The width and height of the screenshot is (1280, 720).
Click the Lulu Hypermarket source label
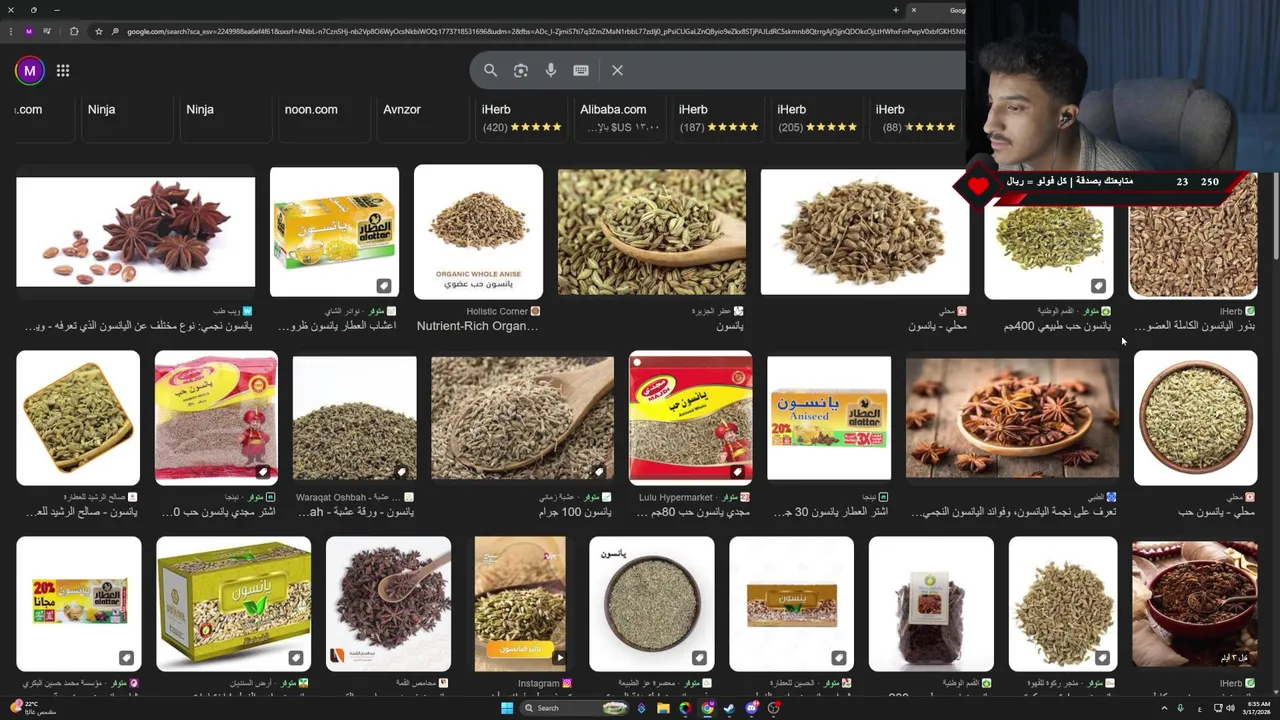pos(676,497)
